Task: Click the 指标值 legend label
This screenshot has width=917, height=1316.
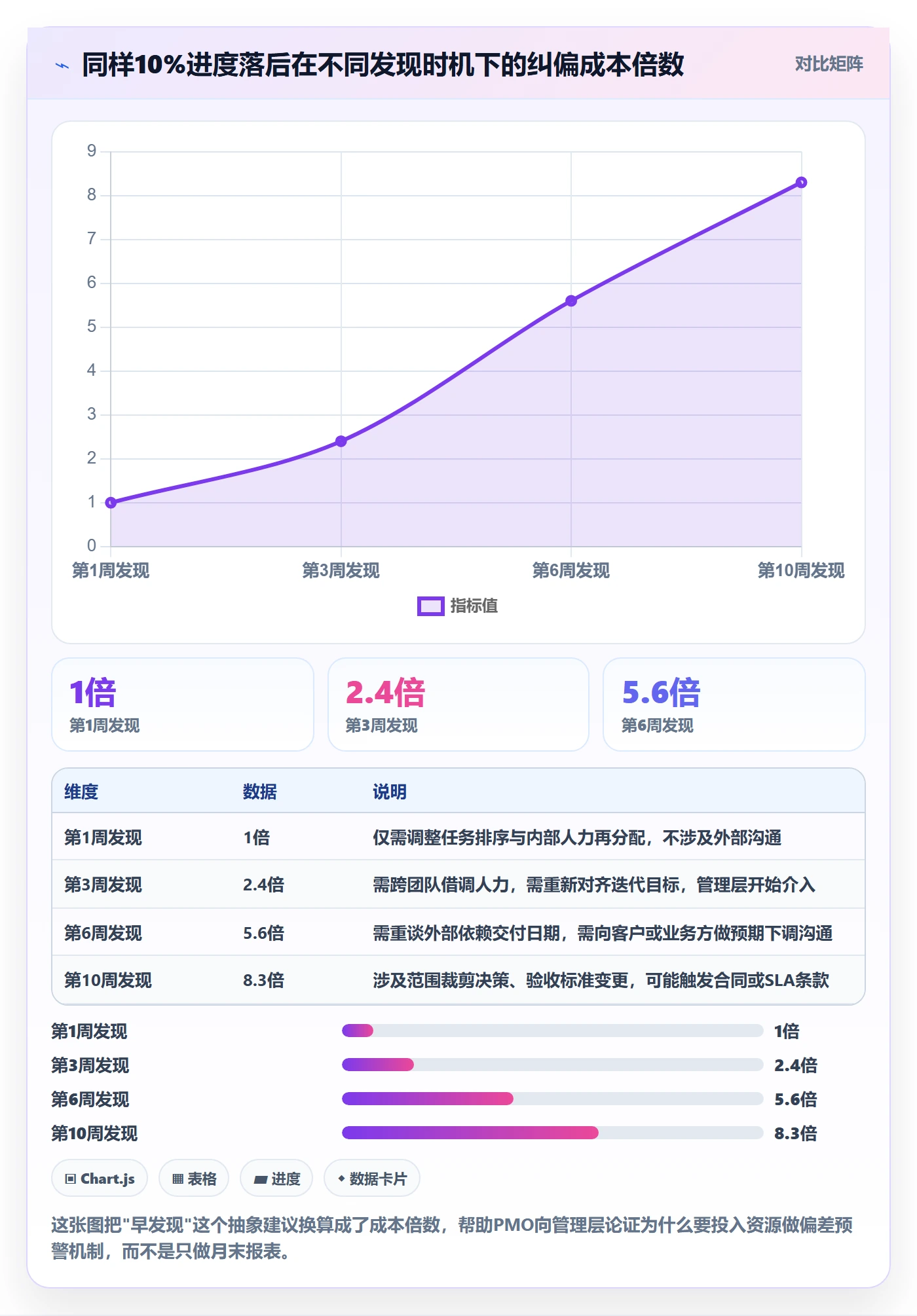Action: [x=474, y=606]
